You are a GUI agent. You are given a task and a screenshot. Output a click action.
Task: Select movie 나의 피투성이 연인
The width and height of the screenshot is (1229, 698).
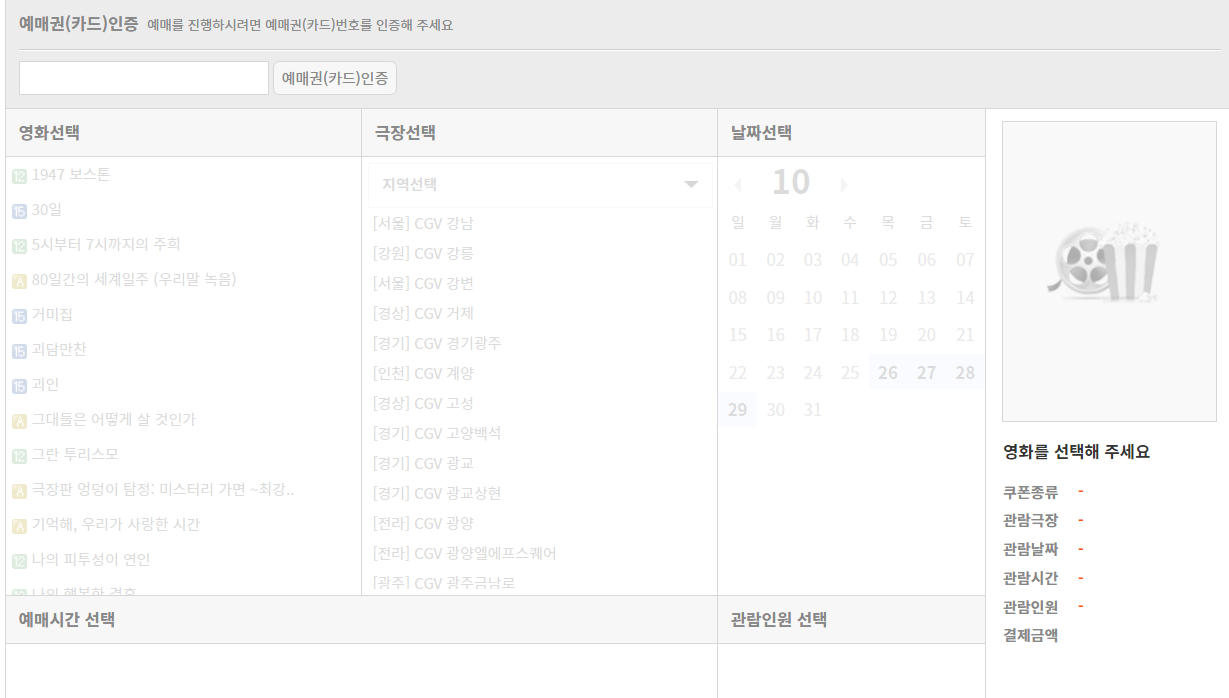click(x=91, y=560)
